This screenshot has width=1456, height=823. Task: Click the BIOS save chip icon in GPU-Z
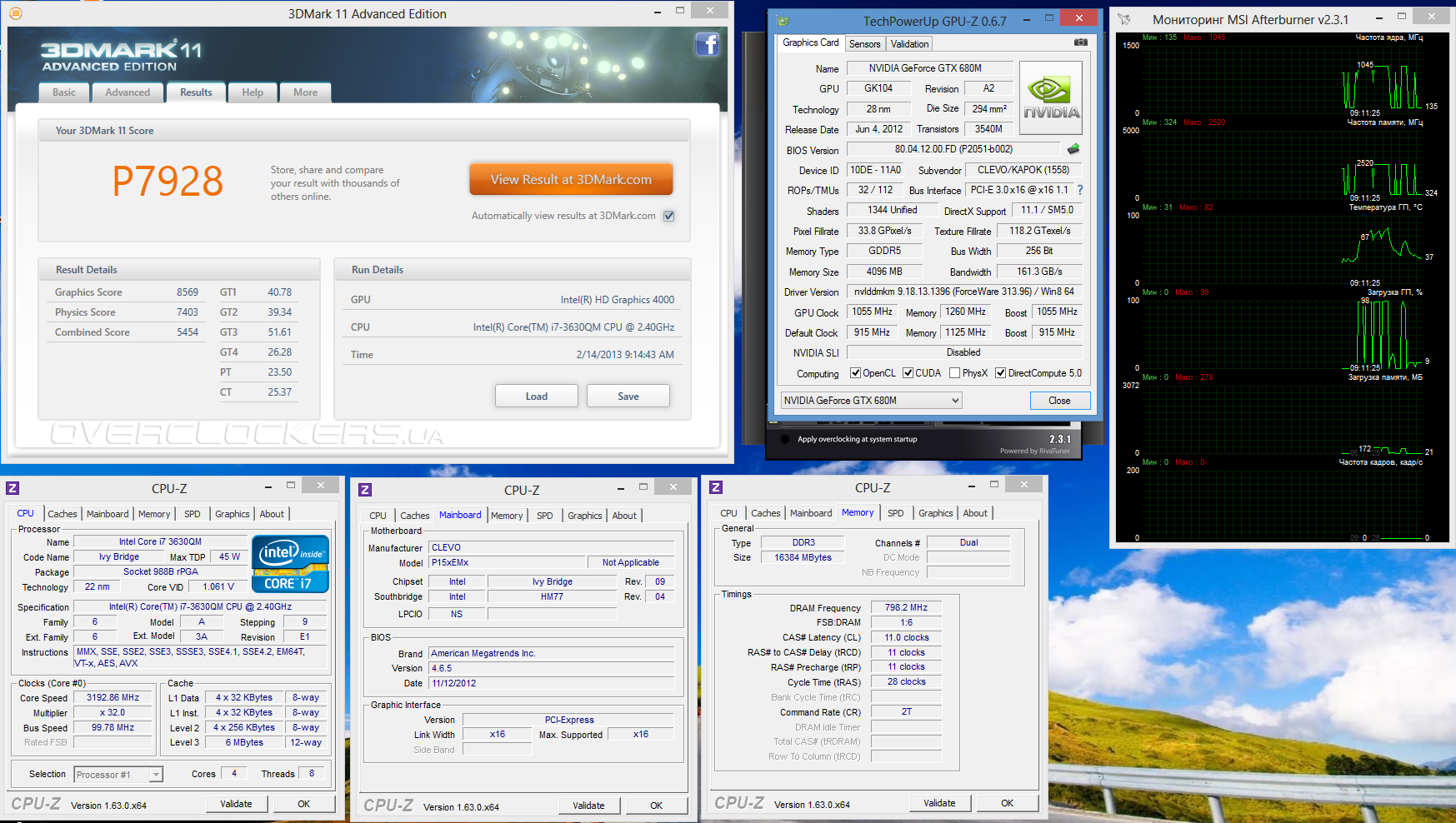click(x=1073, y=149)
